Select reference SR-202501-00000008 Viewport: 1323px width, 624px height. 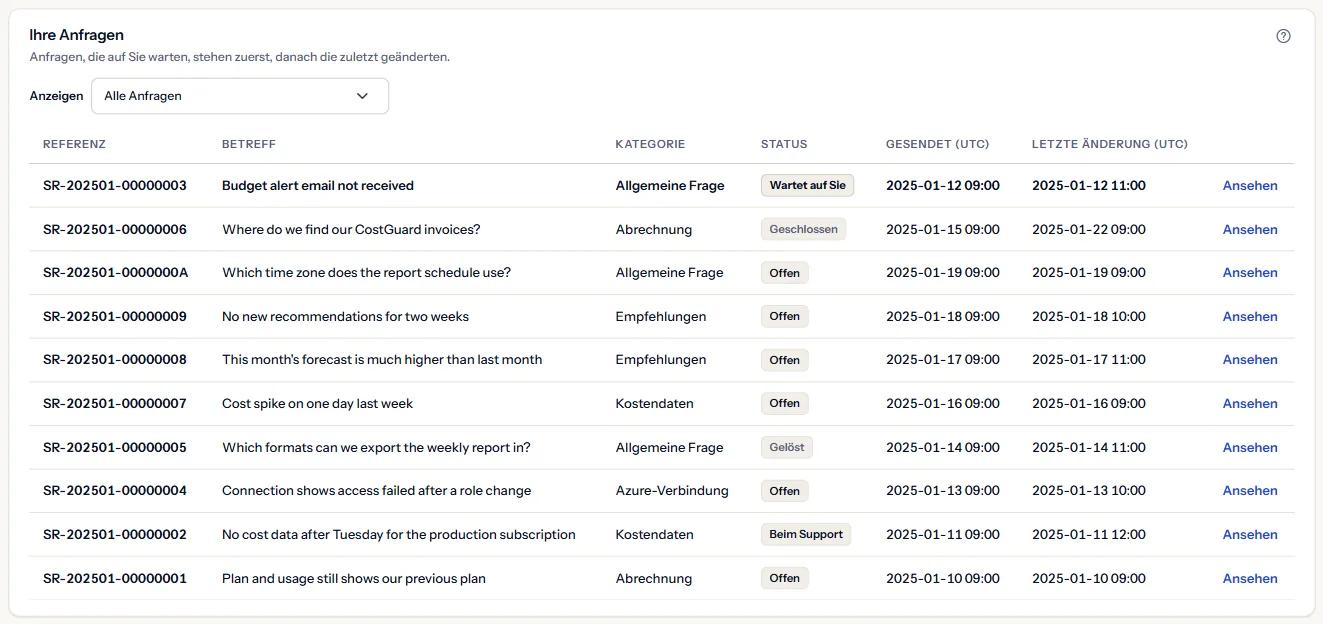click(115, 360)
